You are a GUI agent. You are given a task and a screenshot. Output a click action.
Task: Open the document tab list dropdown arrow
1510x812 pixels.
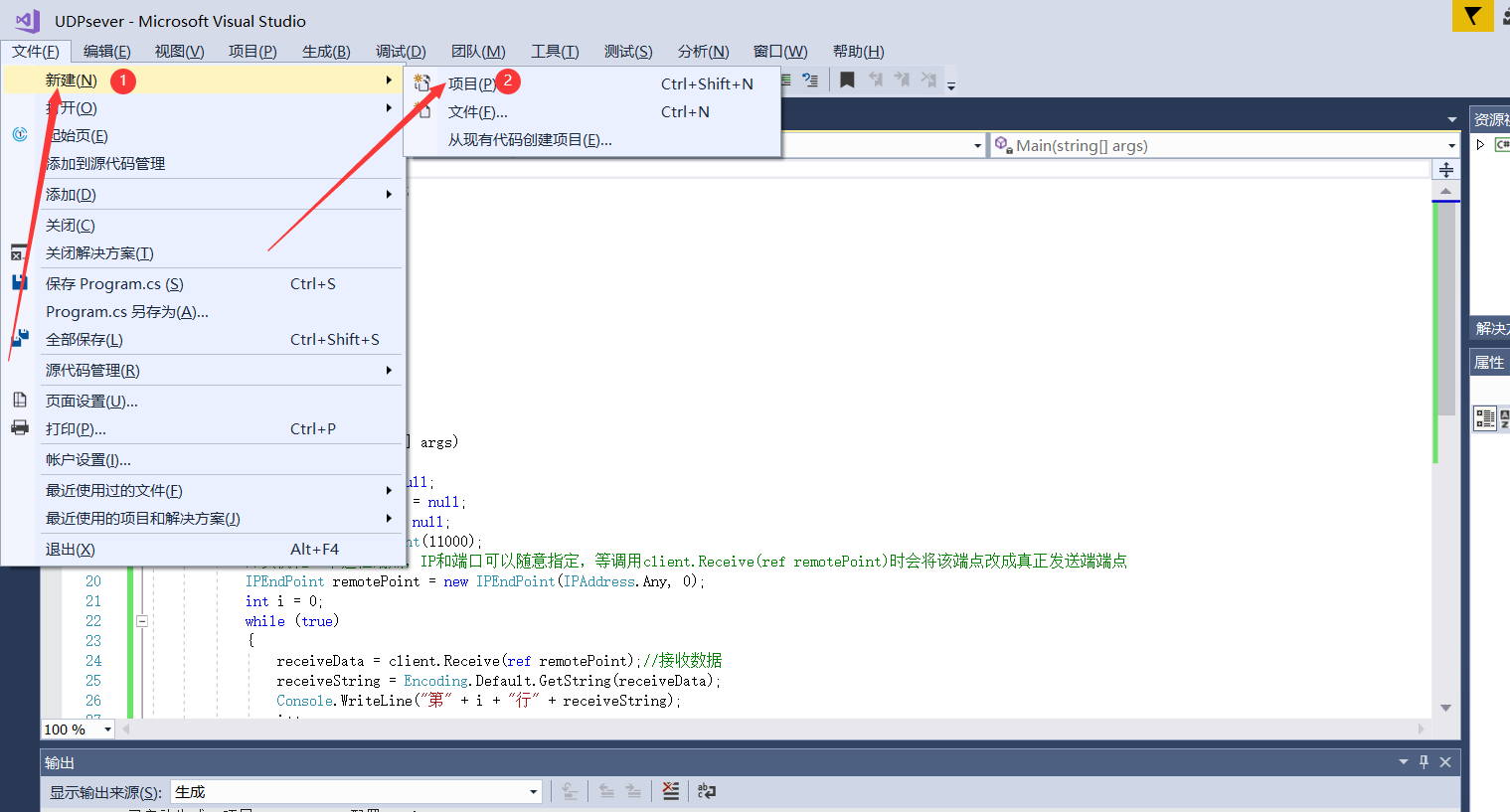(1452, 119)
